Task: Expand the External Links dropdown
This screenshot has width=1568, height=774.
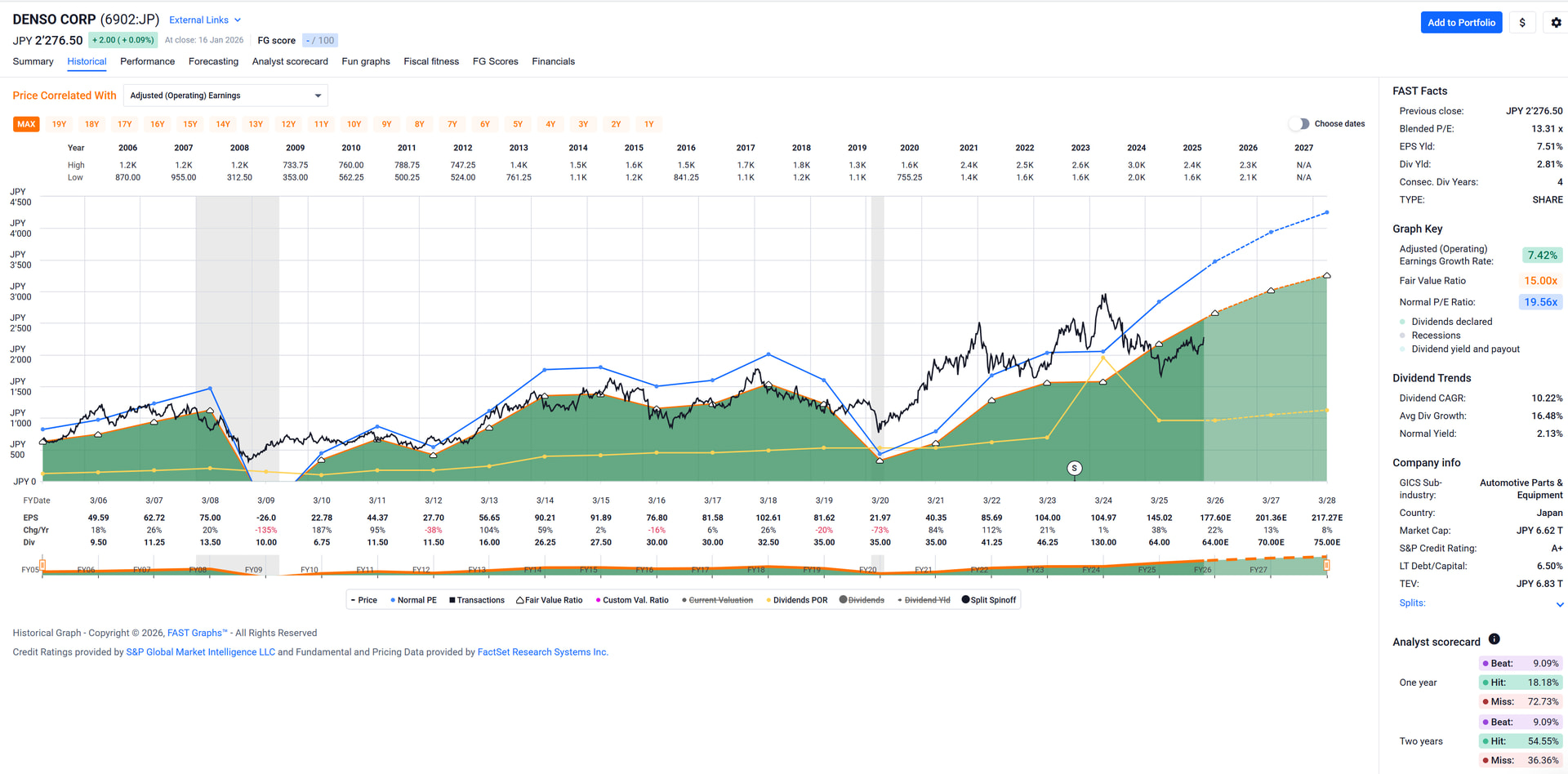Action: pyautogui.click(x=205, y=20)
